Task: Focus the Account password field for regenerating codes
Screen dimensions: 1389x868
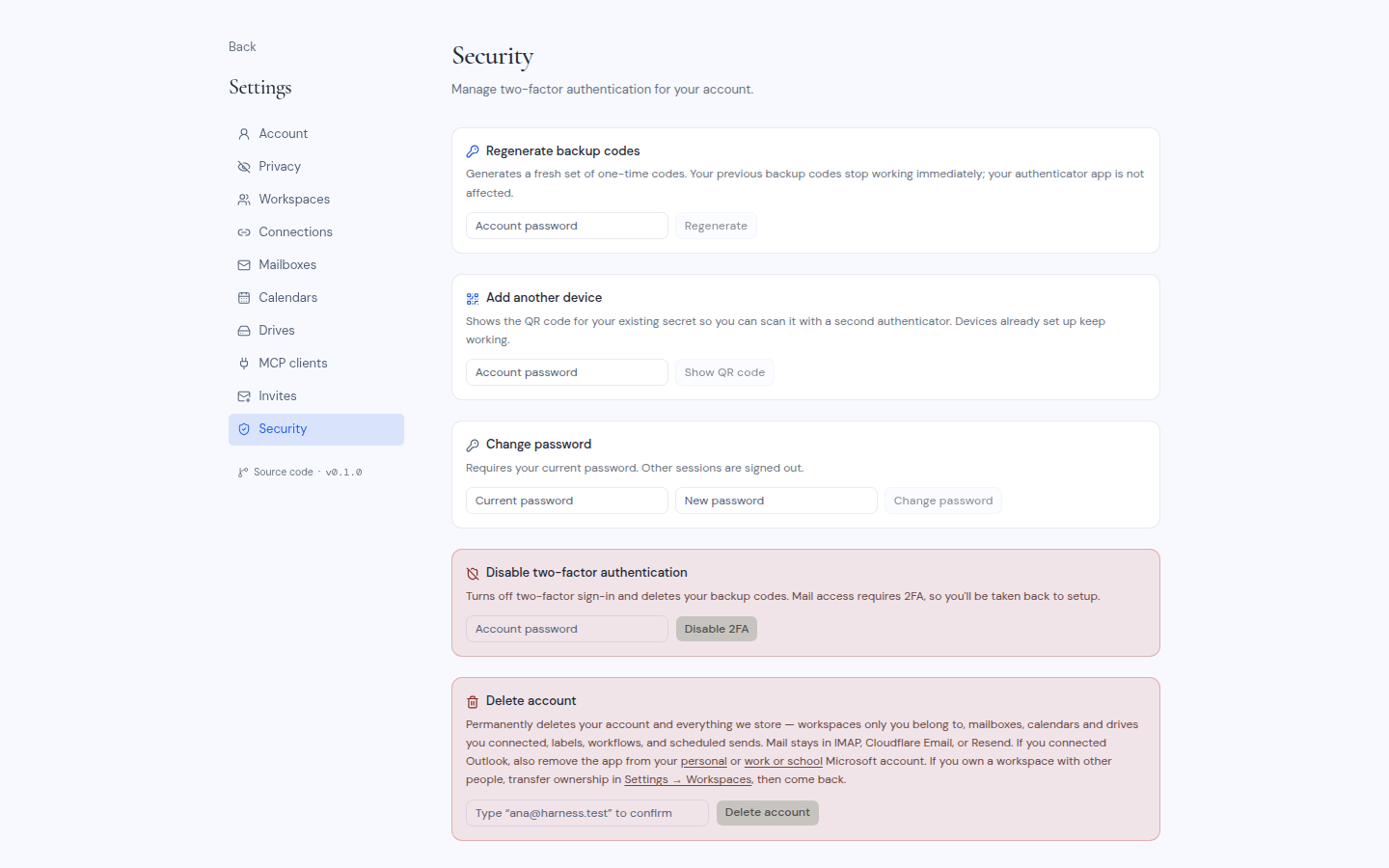Action: (x=567, y=226)
